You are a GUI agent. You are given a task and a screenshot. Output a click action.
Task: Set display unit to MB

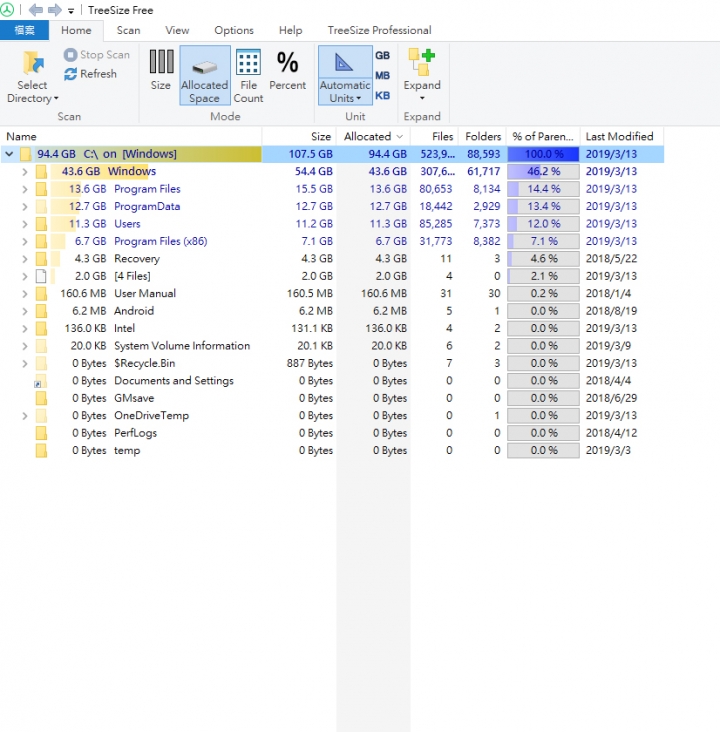click(x=382, y=75)
